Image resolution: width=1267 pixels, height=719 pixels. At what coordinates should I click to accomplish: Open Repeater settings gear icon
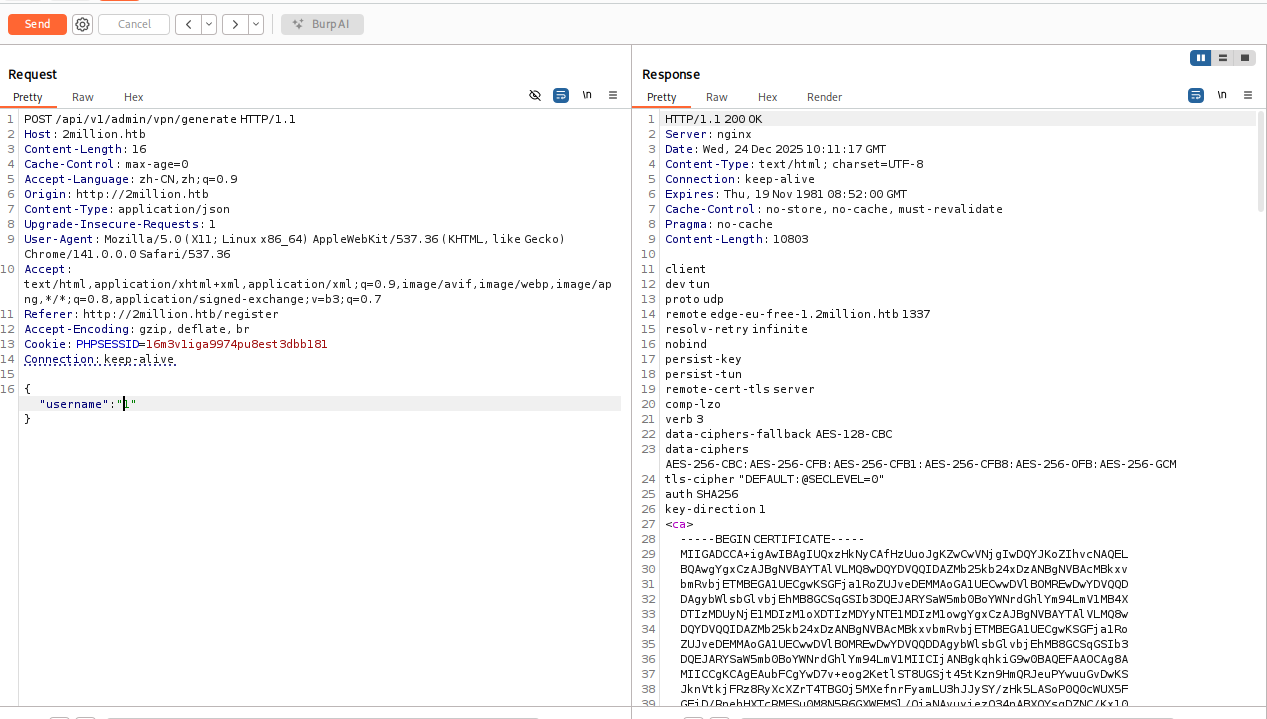pos(83,24)
